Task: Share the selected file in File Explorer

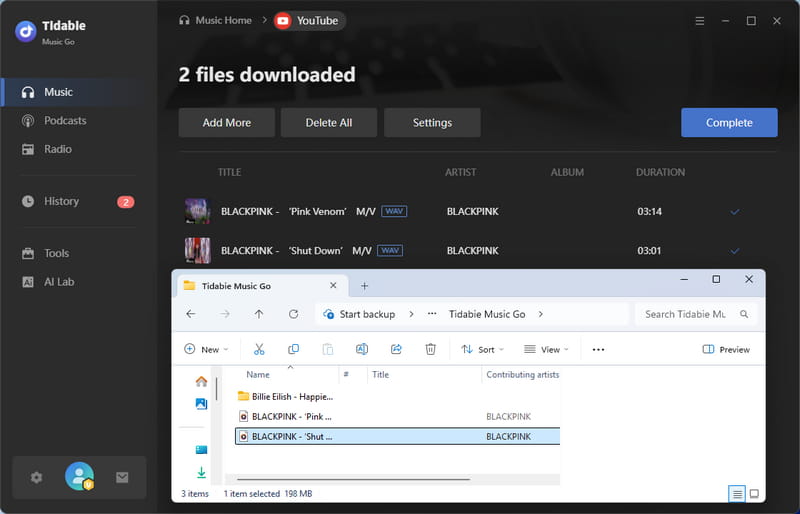Action: [x=396, y=349]
